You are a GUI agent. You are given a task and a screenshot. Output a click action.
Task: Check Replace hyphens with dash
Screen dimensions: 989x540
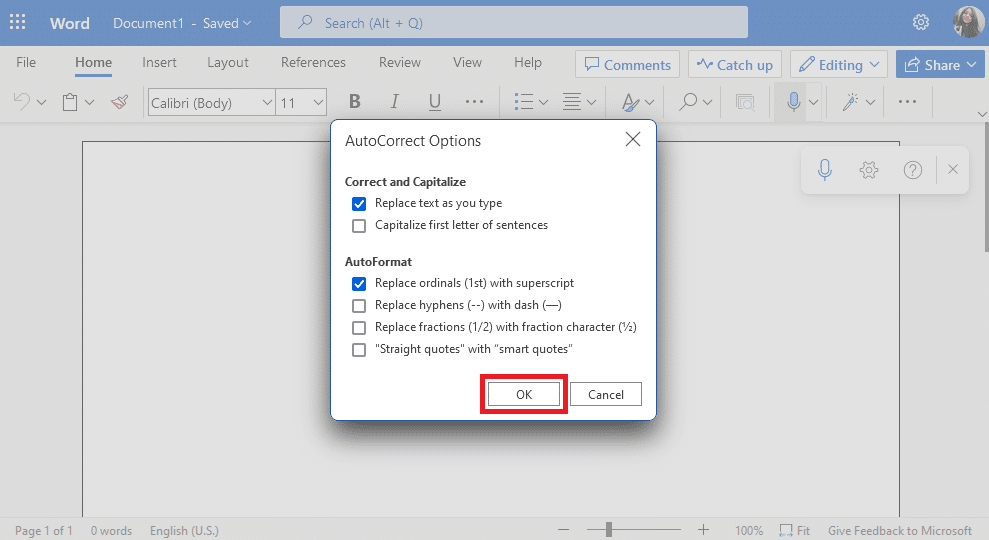(x=359, y=306)
